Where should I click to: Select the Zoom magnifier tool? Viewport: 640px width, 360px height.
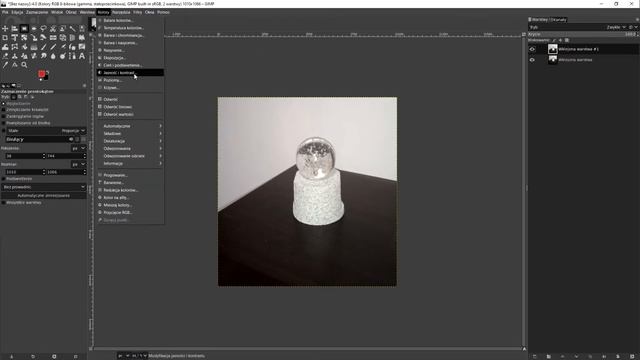click(x=24, y=65)
